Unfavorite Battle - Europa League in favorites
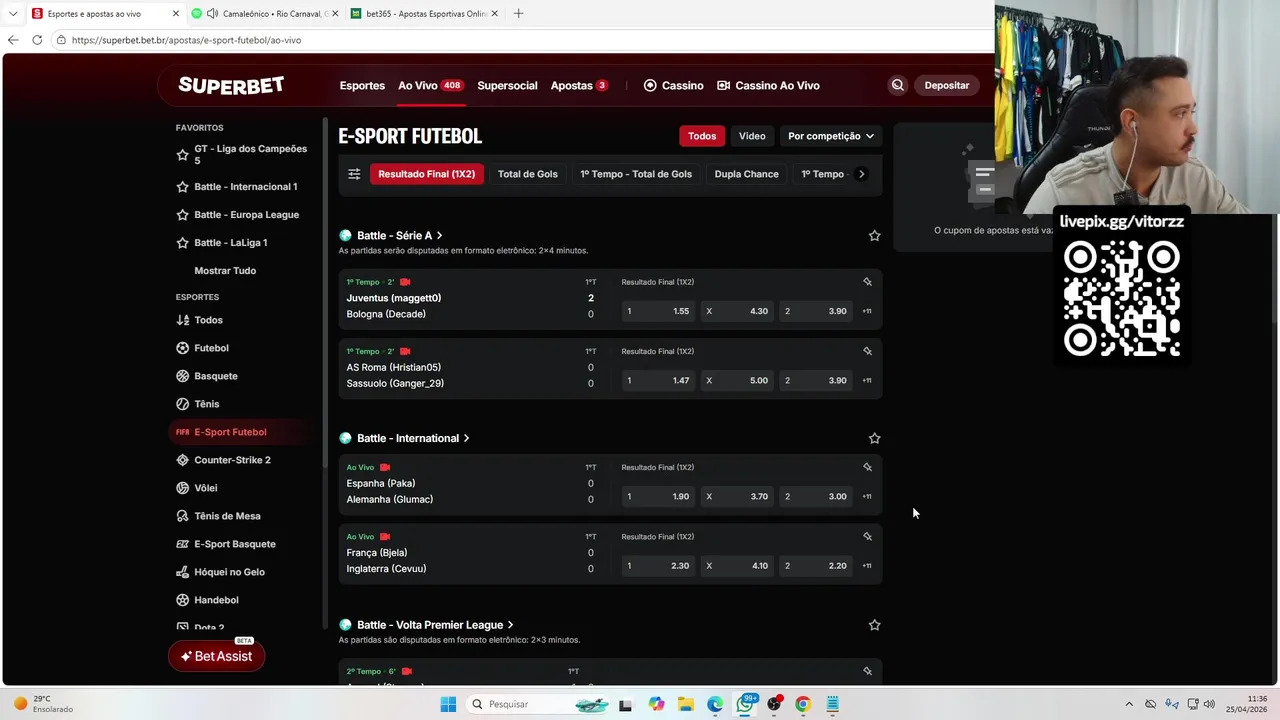The width and height of the screenshot is (1280, 720). (182, 215)
